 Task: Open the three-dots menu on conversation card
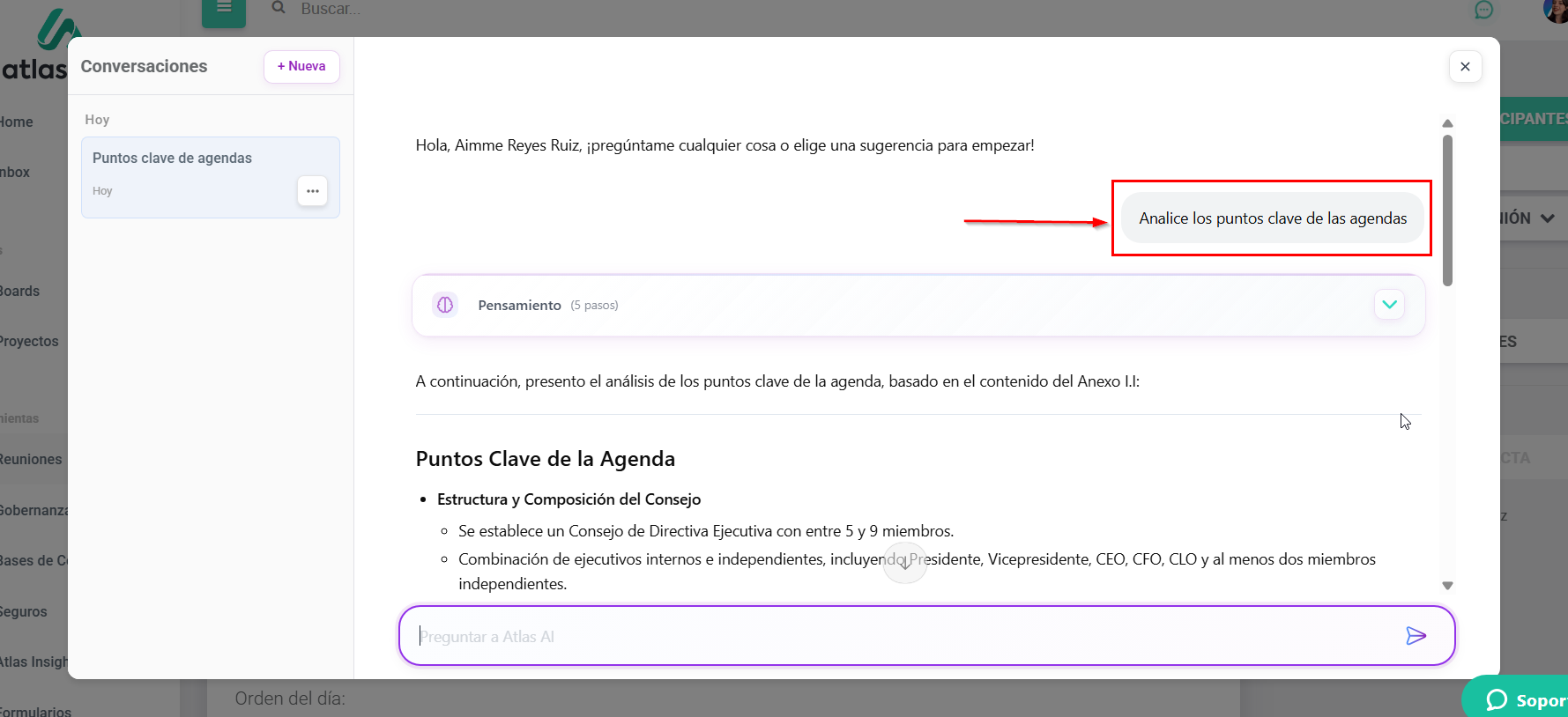point(312,191)
